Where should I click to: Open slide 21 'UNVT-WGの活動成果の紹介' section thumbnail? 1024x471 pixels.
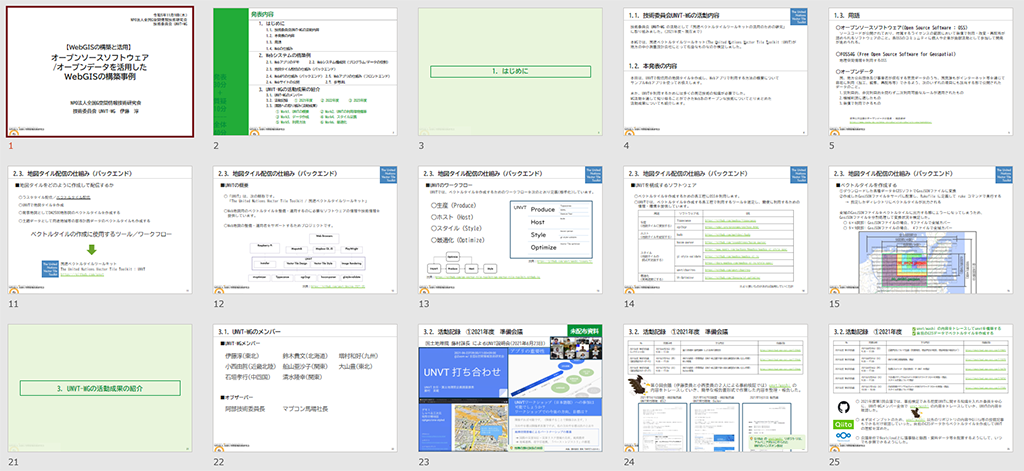(98, 386)
